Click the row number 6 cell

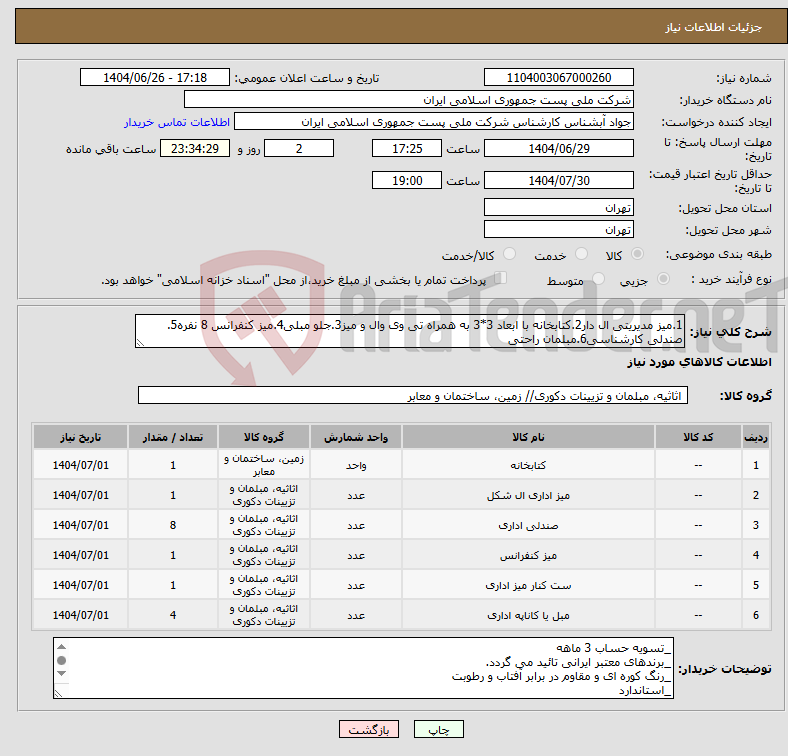coord(755,615)
